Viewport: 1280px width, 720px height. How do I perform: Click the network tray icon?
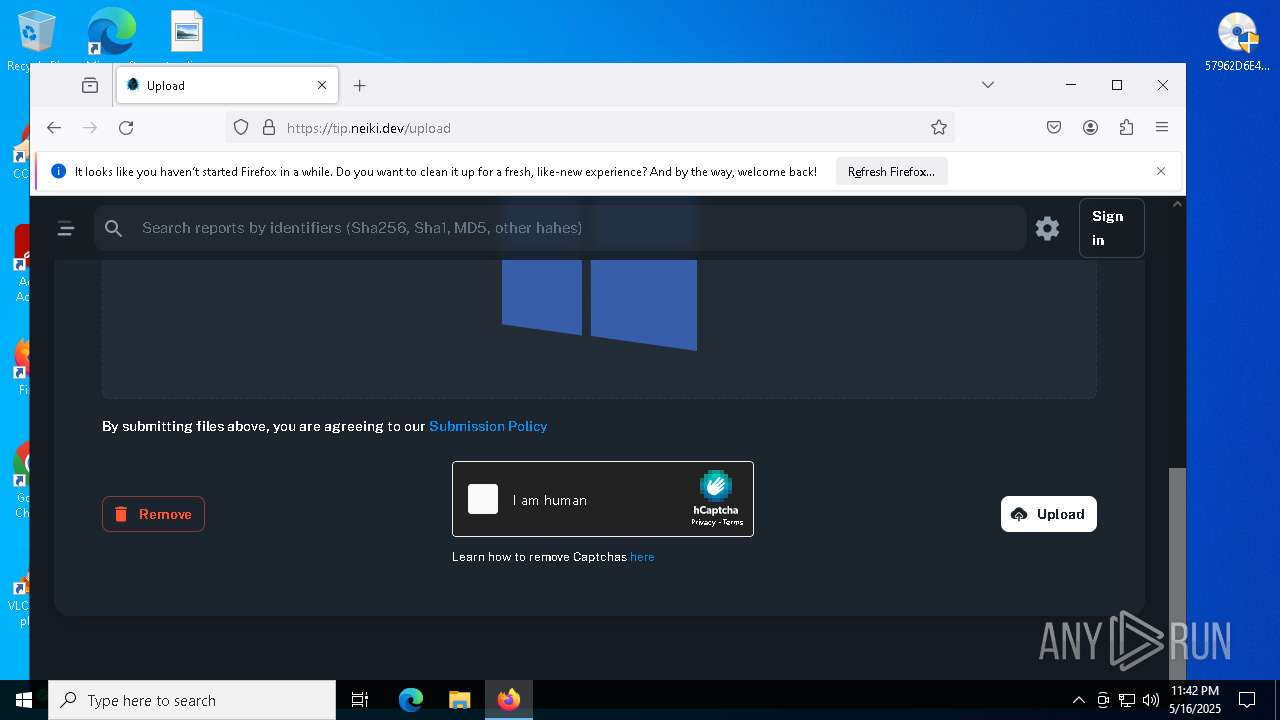click(x=1127, y=700)
